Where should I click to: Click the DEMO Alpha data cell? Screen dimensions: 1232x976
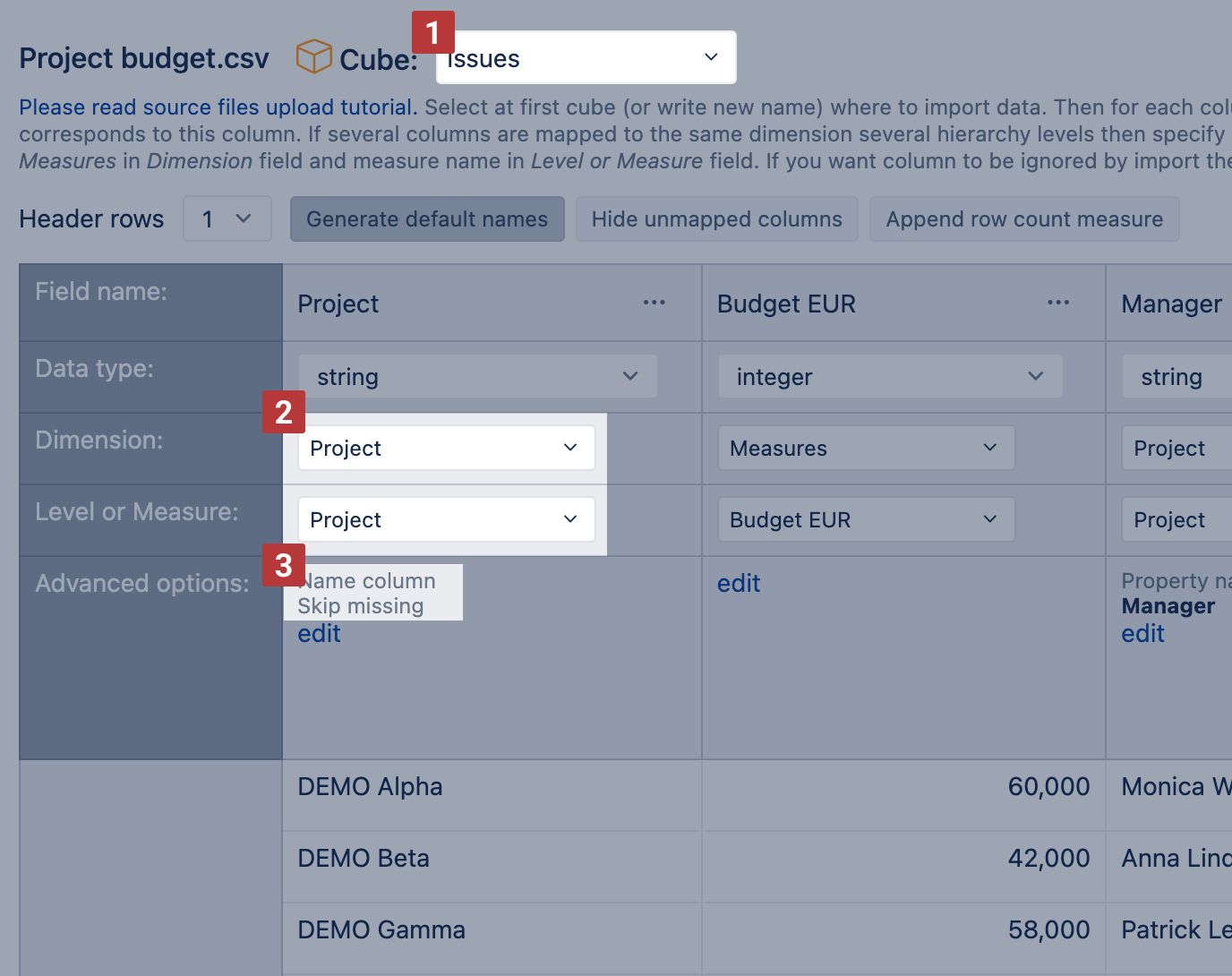point(371,787)
